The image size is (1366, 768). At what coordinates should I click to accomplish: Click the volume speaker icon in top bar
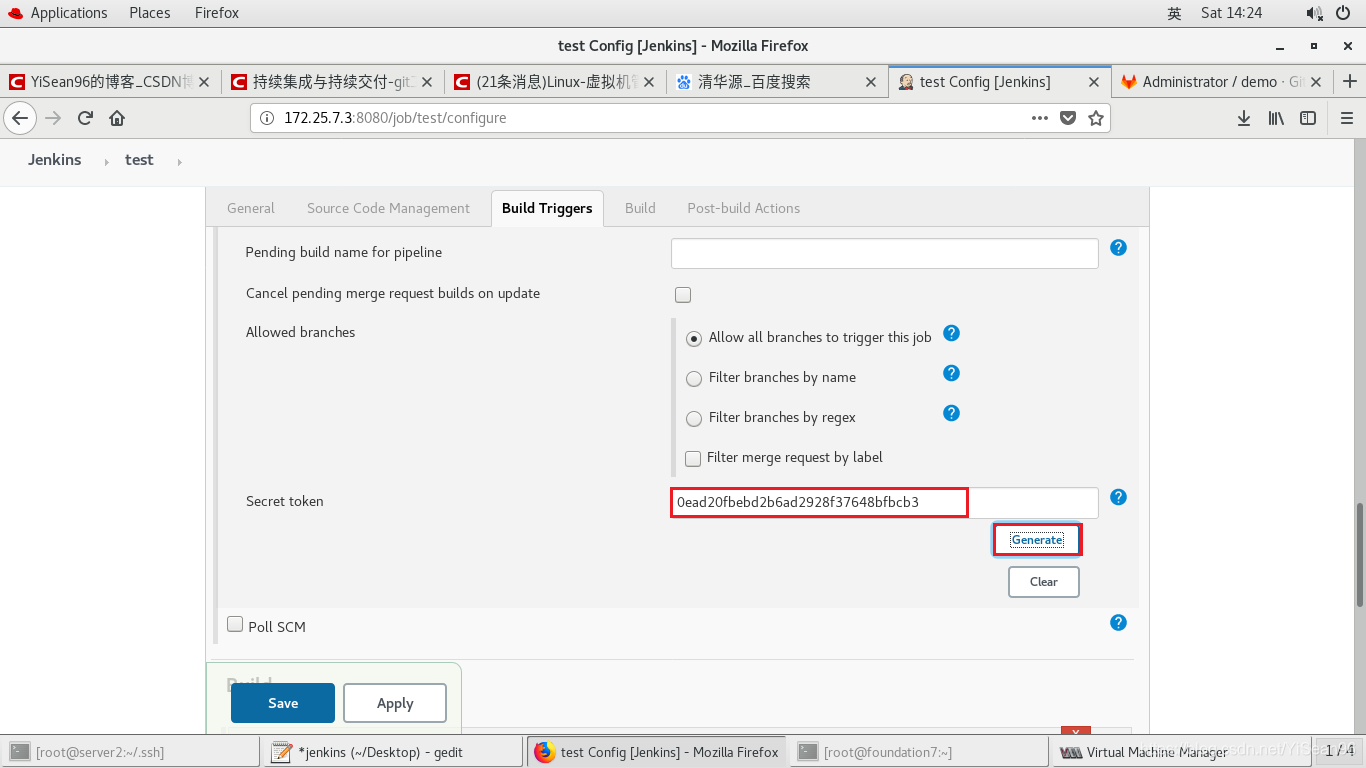[1314, 13]
